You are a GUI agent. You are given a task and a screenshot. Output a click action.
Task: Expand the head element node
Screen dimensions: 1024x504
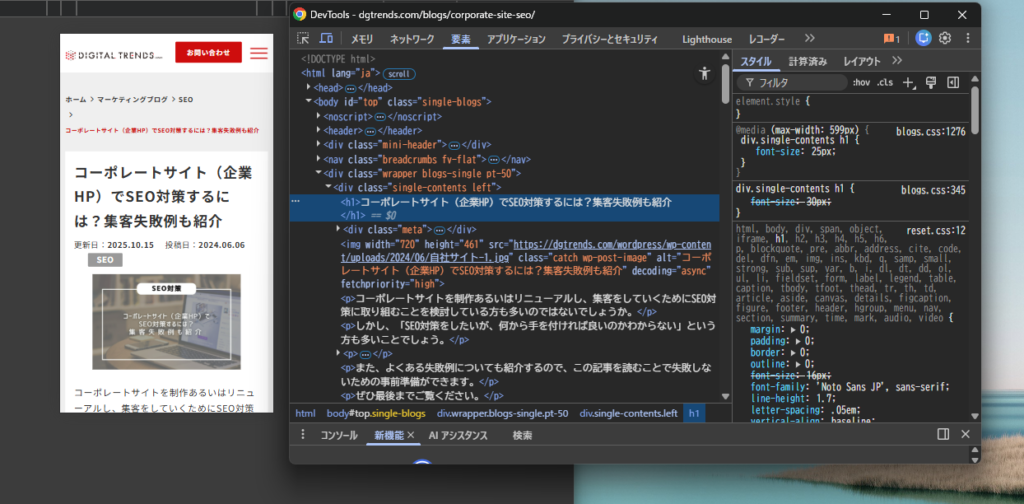309,88
